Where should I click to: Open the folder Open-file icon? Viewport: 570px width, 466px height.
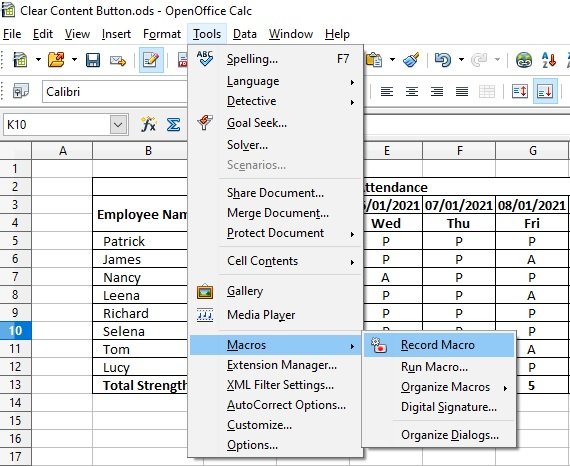coord(56,60)
